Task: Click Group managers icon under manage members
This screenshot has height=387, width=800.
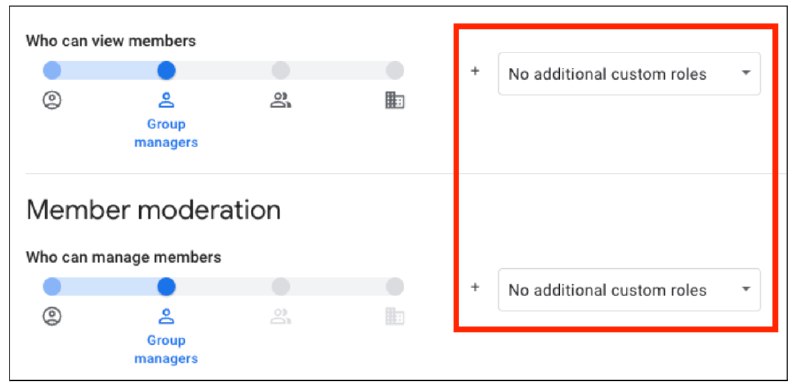Action: (166, 317)
